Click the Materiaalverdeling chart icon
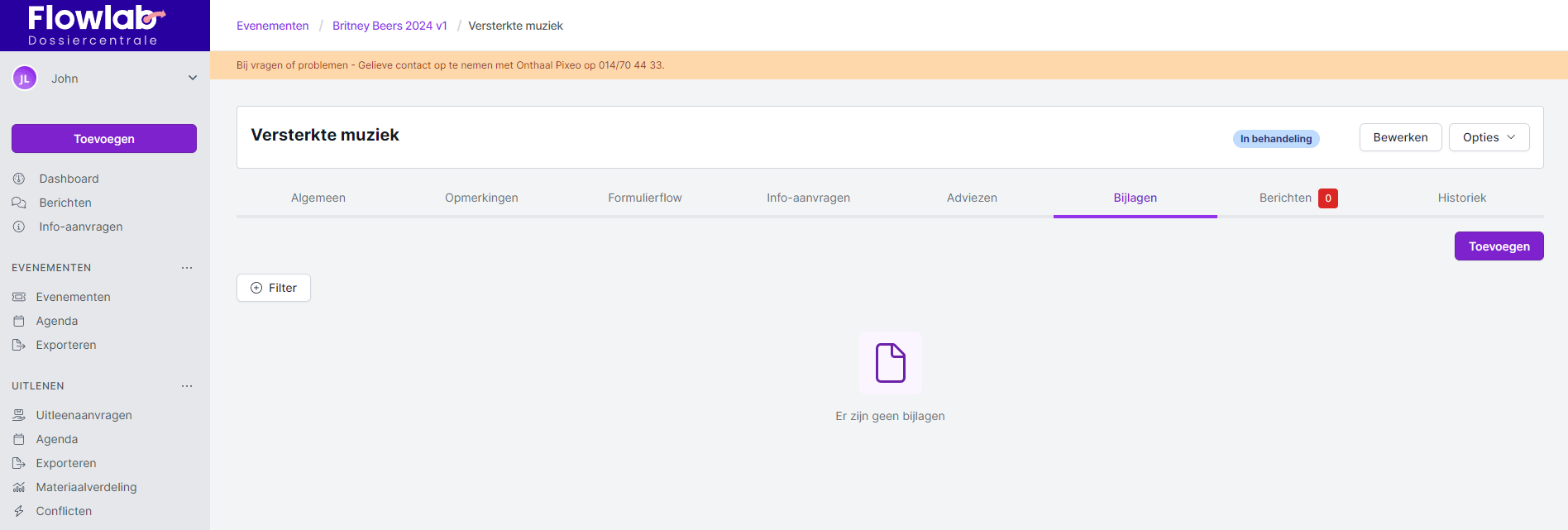Viewport: 1568px width, 530px height. pos(19,487)
